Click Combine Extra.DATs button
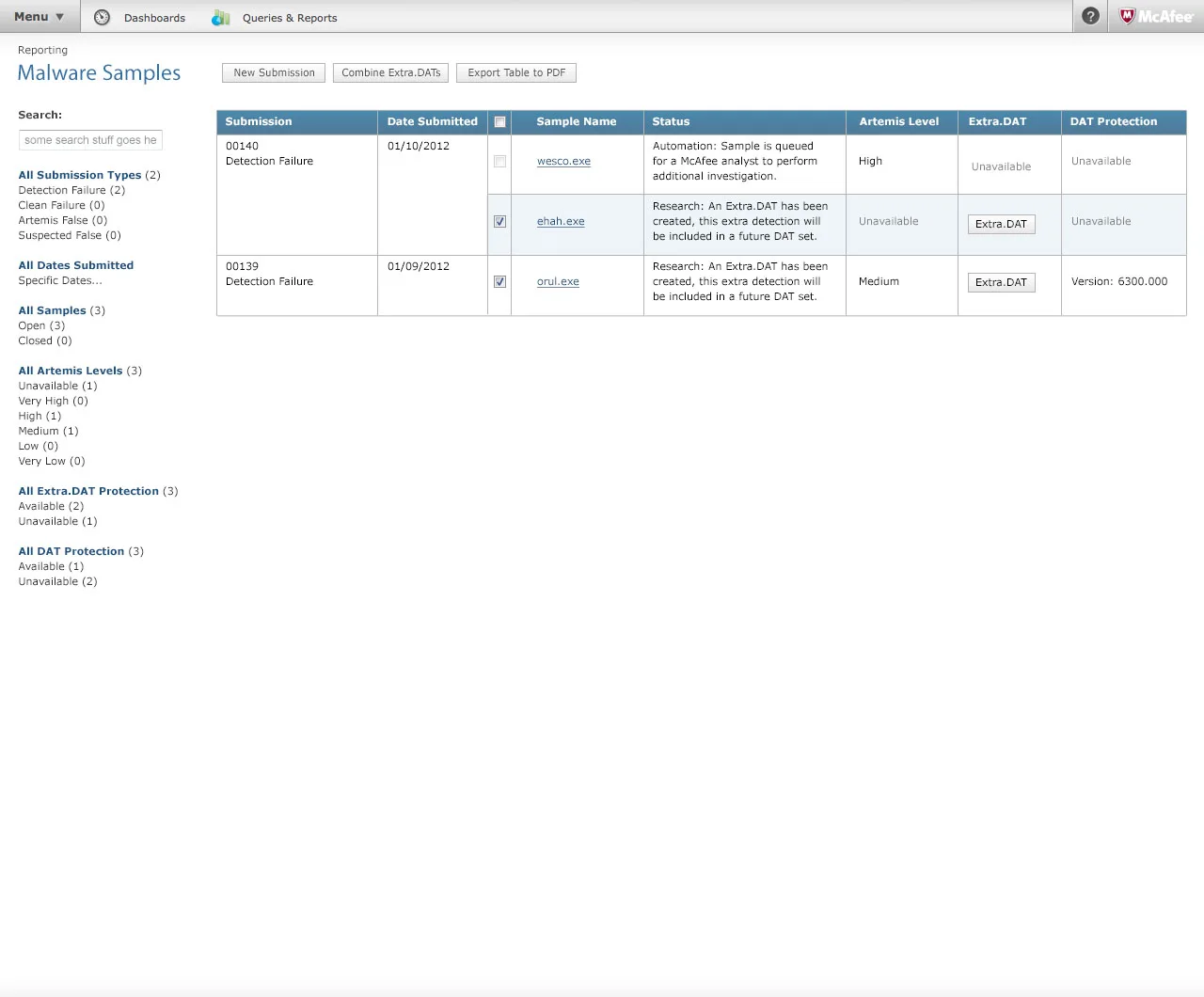The height and width of the screenshot is (997, 1204). click(390, 72)
